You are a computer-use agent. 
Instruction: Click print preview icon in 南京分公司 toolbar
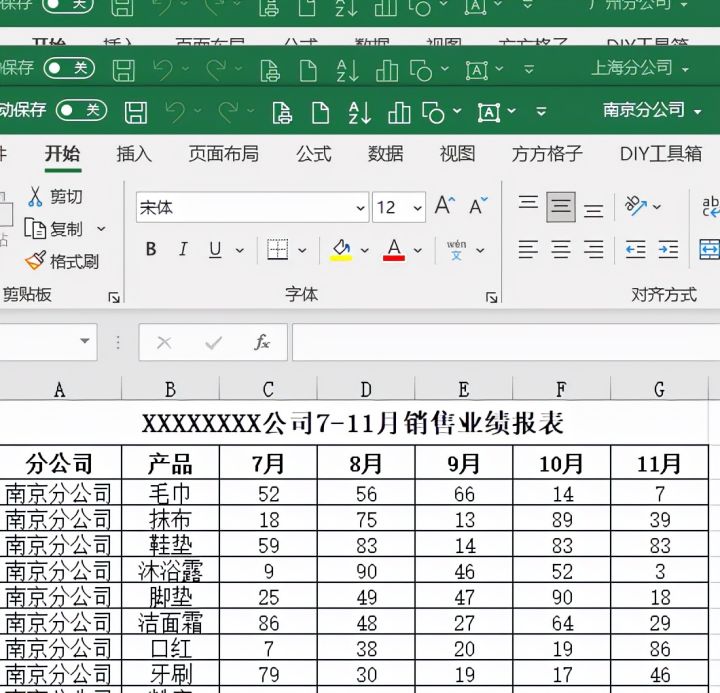point(282,113)
